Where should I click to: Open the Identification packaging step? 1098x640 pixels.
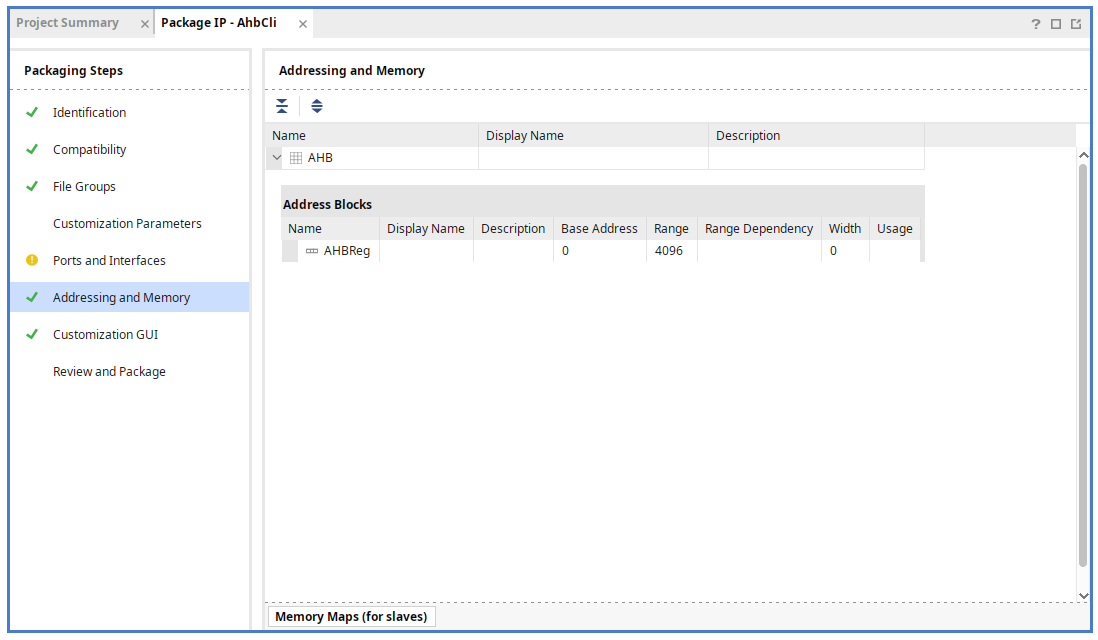click(89, 113)
